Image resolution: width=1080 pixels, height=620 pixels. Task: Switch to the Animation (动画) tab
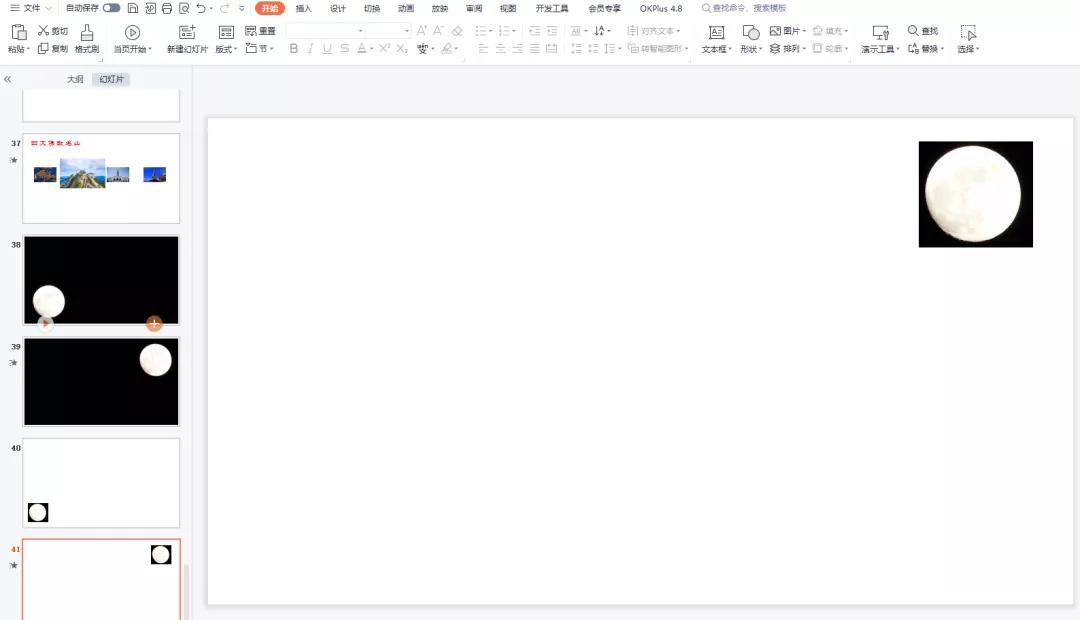(406, 8)
